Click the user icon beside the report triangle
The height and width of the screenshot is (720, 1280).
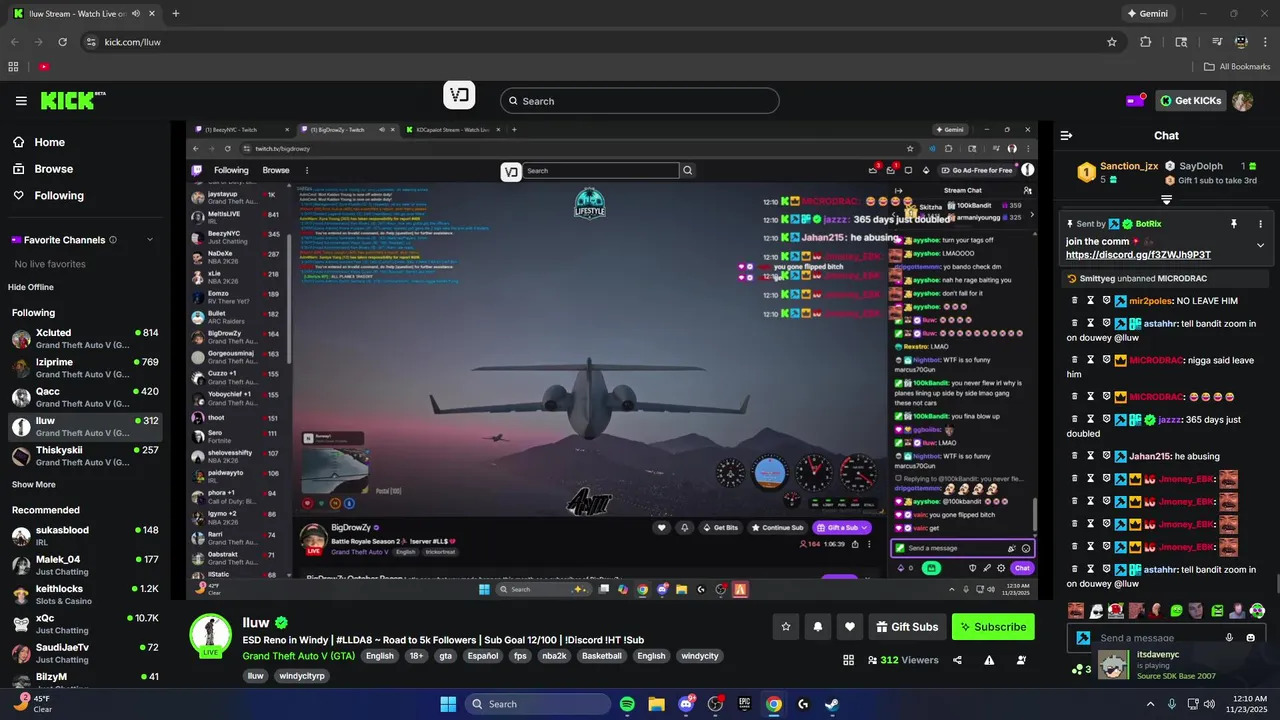point(1021,660)
